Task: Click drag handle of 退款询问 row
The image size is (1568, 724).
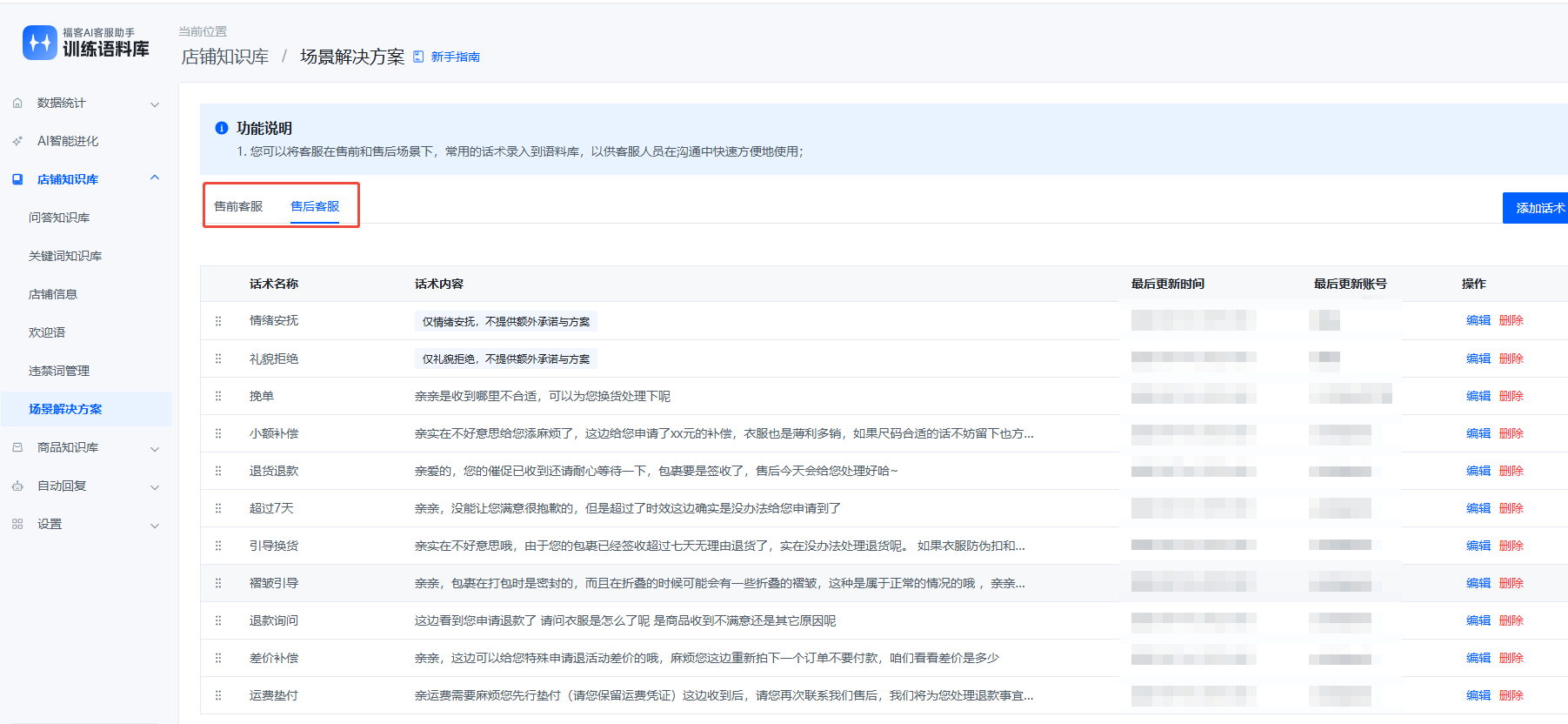Action: (x=218, y=620)
